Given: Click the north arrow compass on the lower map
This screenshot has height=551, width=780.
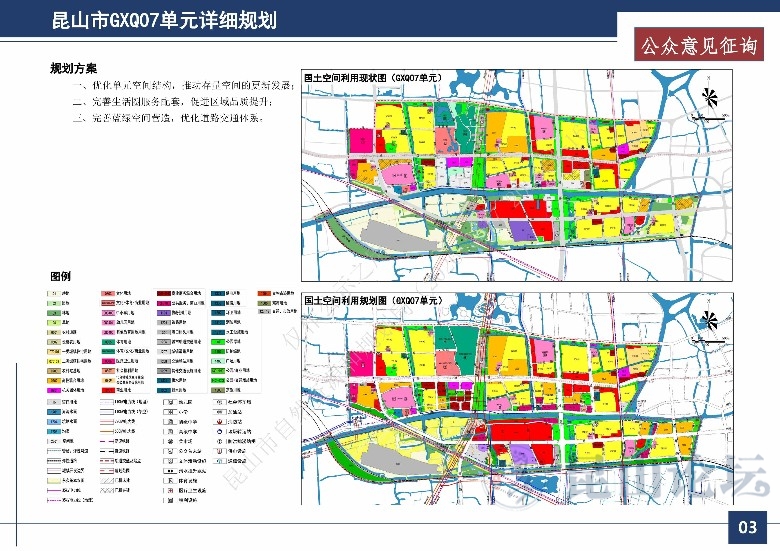Looking at the screenshot, I should pyautogui.click(x=709, y=319).
